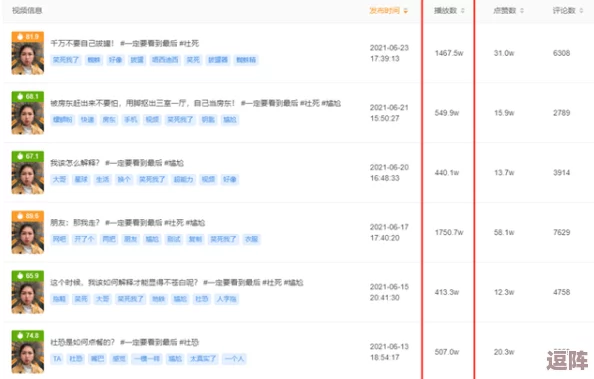Click the likes value 20.3w
The image size is (594, 379).
[504, 352]
